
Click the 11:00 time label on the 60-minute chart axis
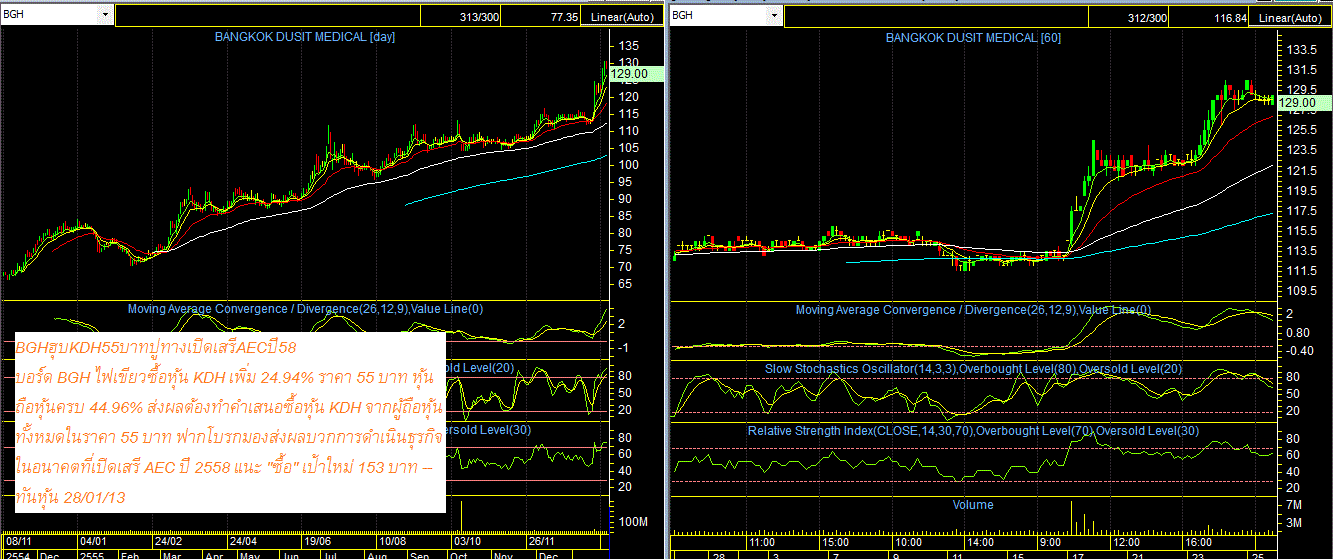[x=763, y=541]
